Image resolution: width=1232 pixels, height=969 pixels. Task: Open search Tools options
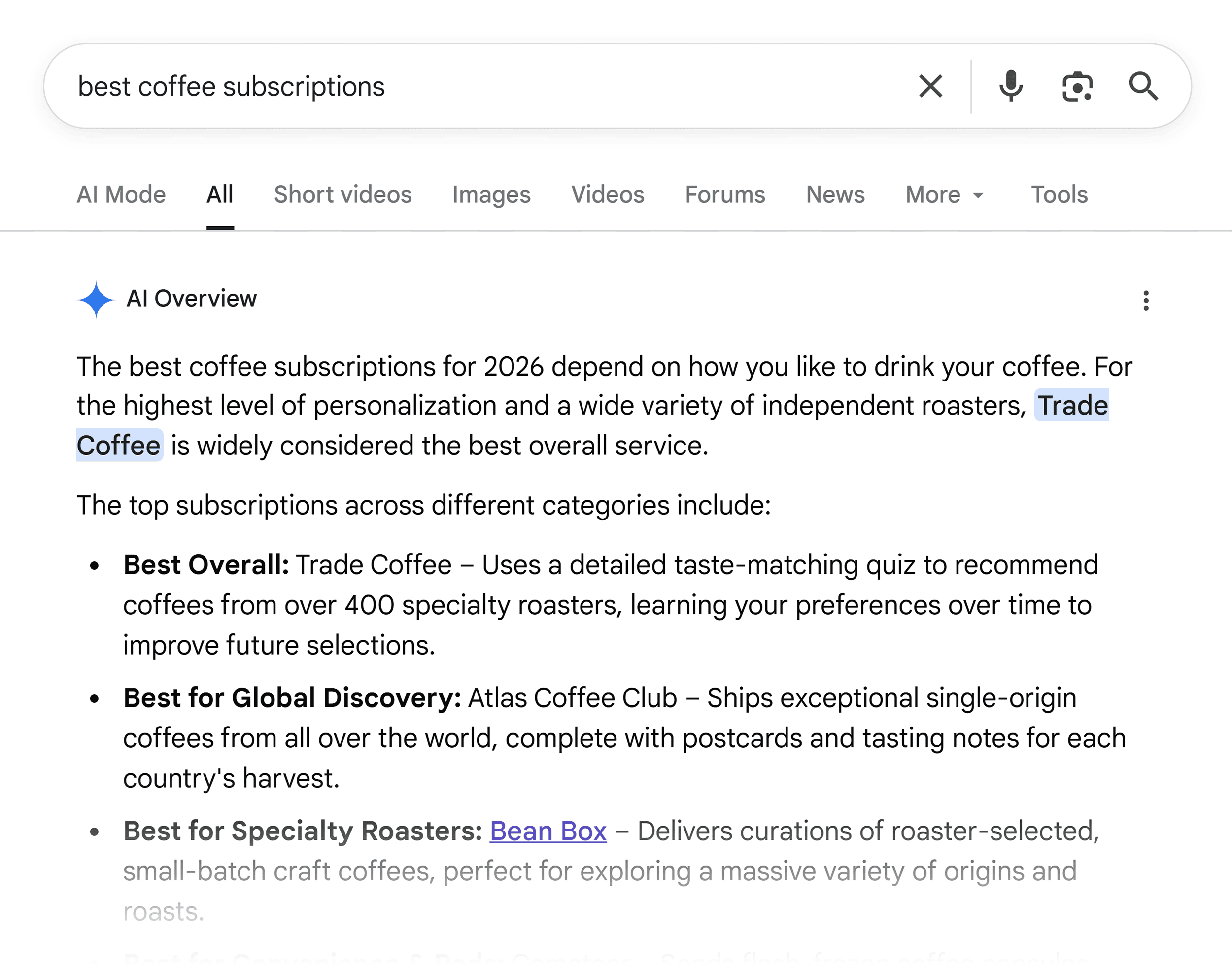tap(1059, 195)
